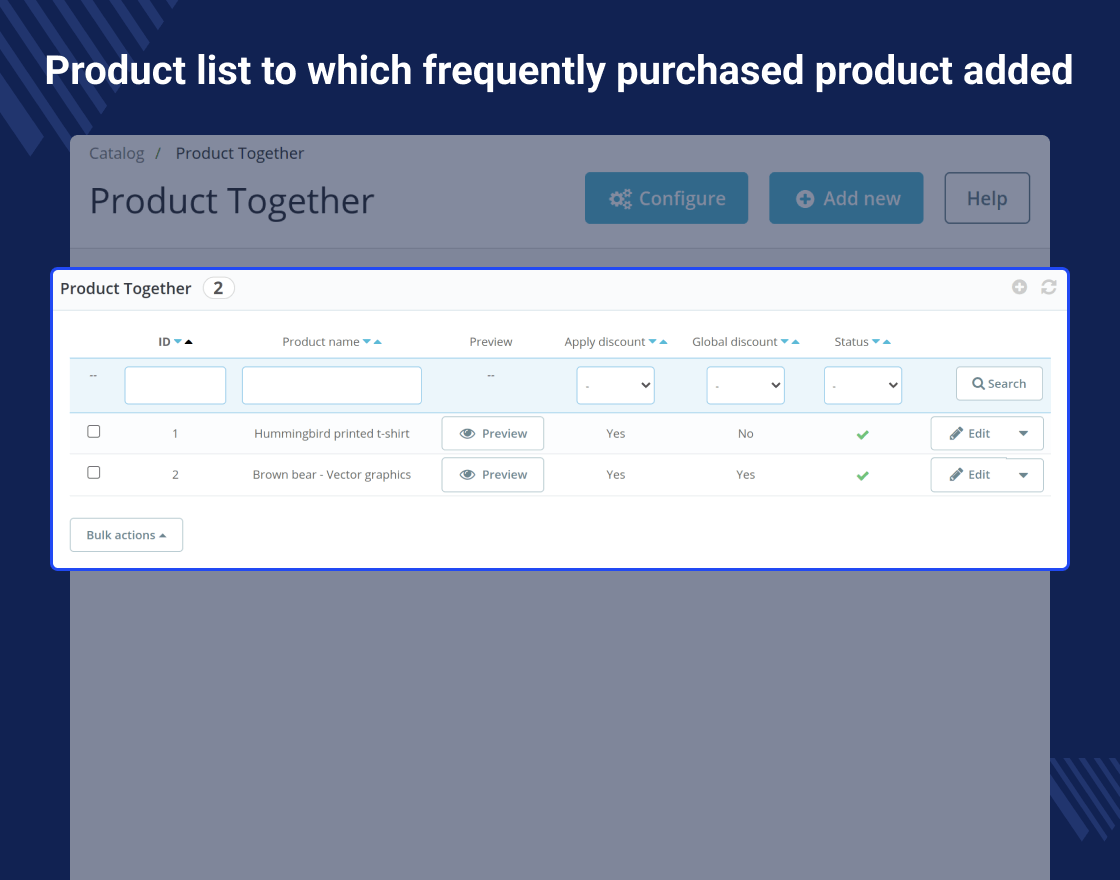Preview the Hummingbird printed t-shirt product

point(493,434)
